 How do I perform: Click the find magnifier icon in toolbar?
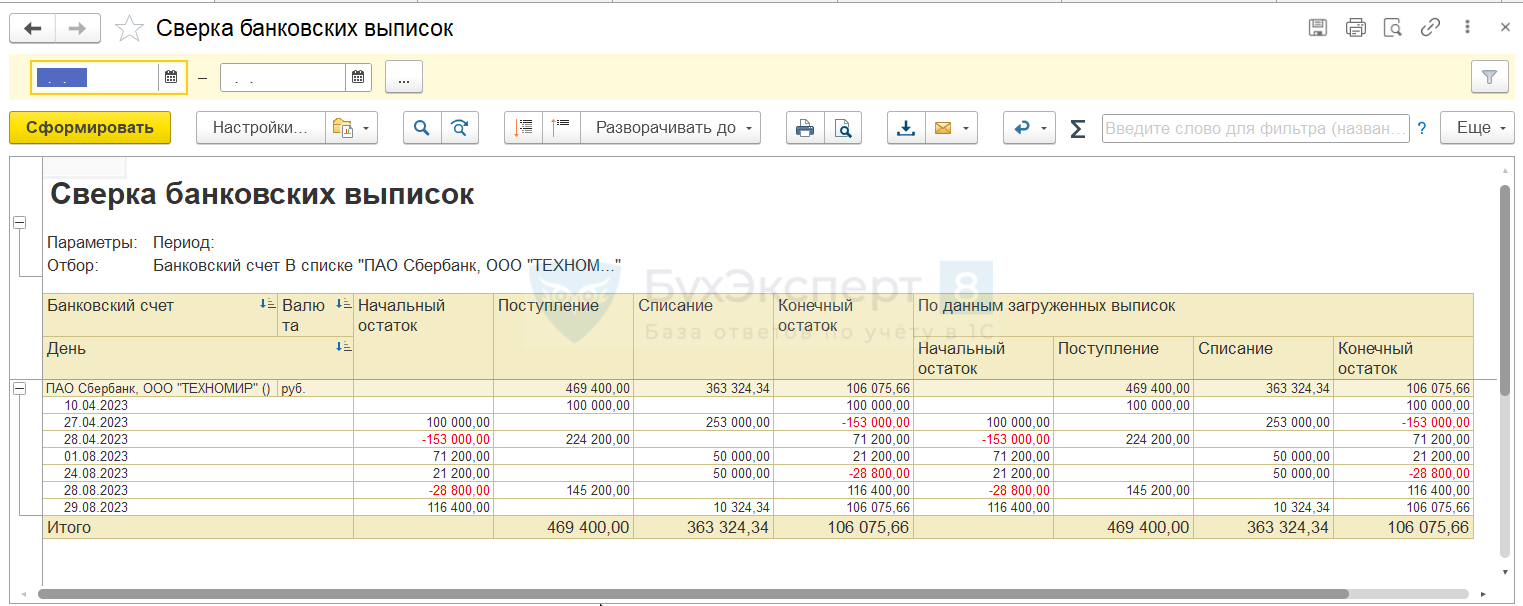pyautogui.click(x=422, y=128)
